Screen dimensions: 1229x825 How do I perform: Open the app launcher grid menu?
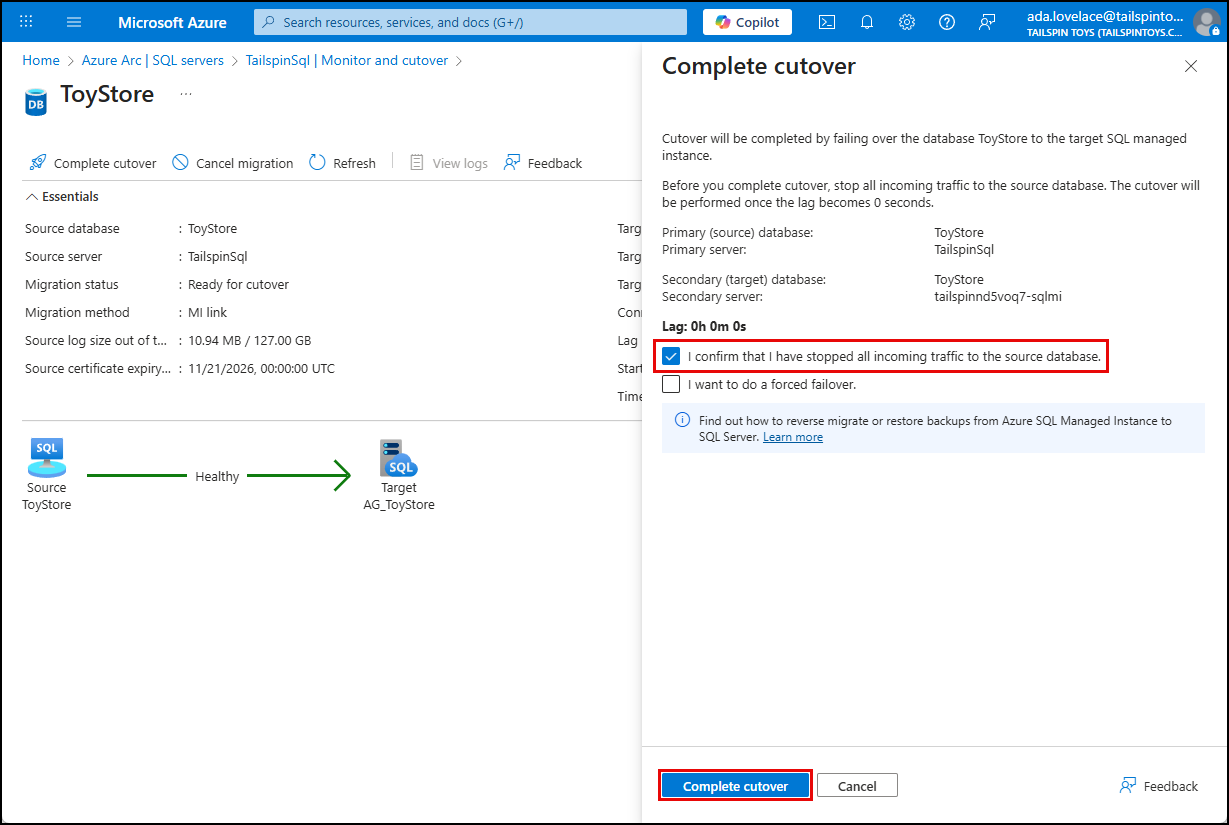click(27, 21)
